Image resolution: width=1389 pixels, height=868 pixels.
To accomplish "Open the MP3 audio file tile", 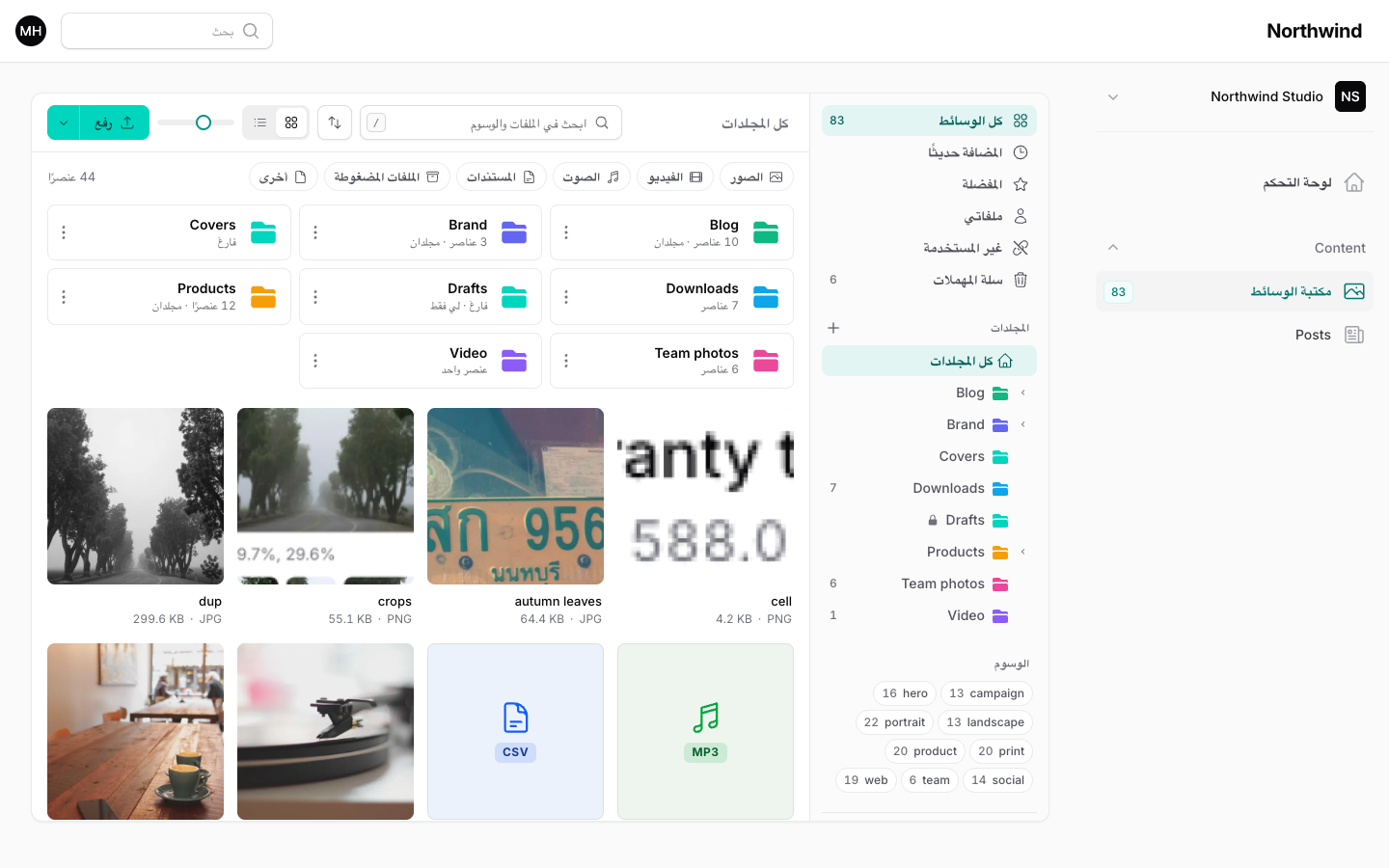I will [705, 731].
